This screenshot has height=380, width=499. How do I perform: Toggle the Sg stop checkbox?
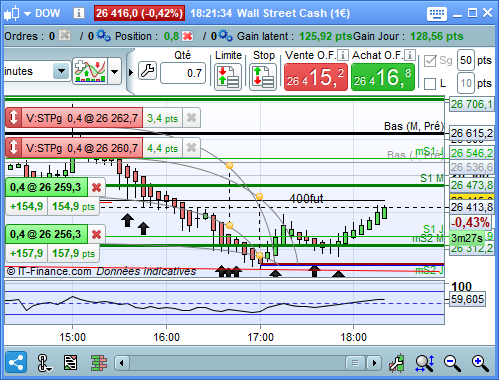(430, 61)
